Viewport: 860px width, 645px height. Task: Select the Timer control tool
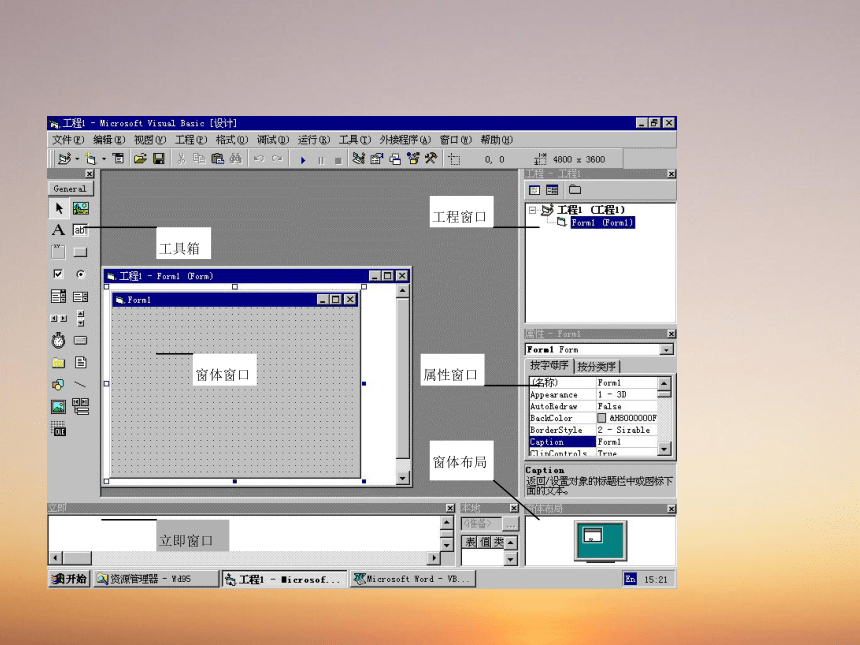[59, 340]
